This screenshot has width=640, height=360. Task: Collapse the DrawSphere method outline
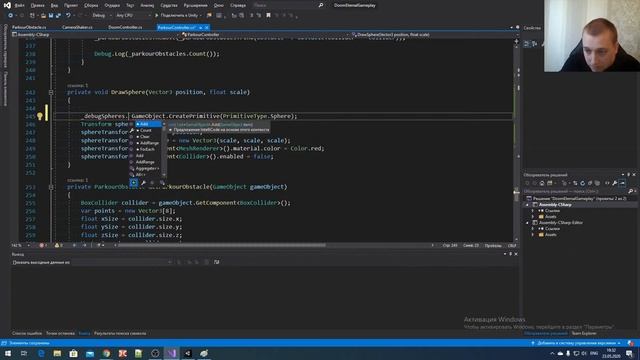pyautogui.click(x=51, y=92)
